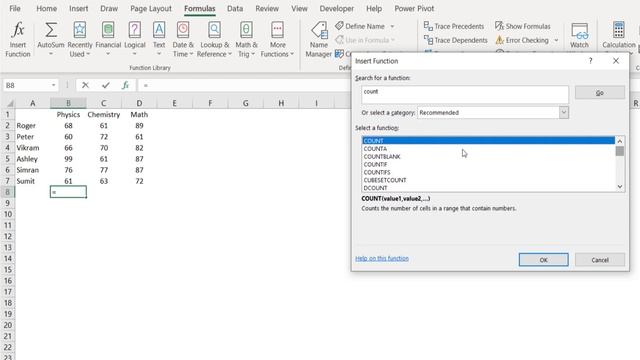
Task: Select cell containing Roger
Action: [33, 126]
